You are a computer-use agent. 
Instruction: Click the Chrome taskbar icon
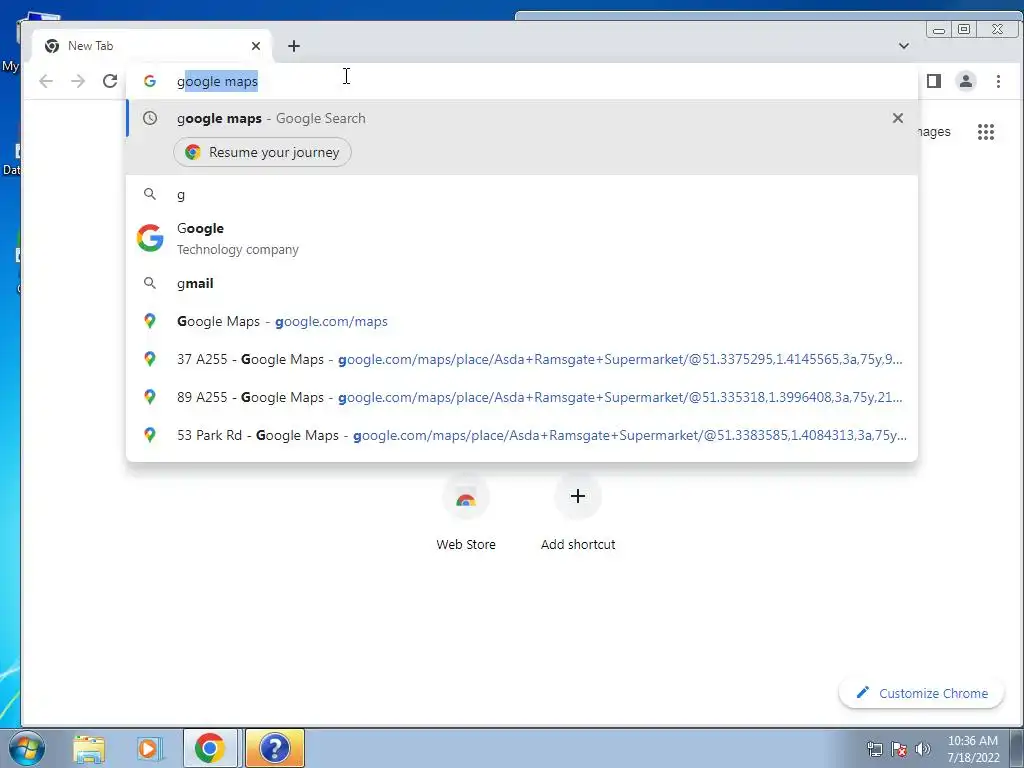[x=210, y=748]
